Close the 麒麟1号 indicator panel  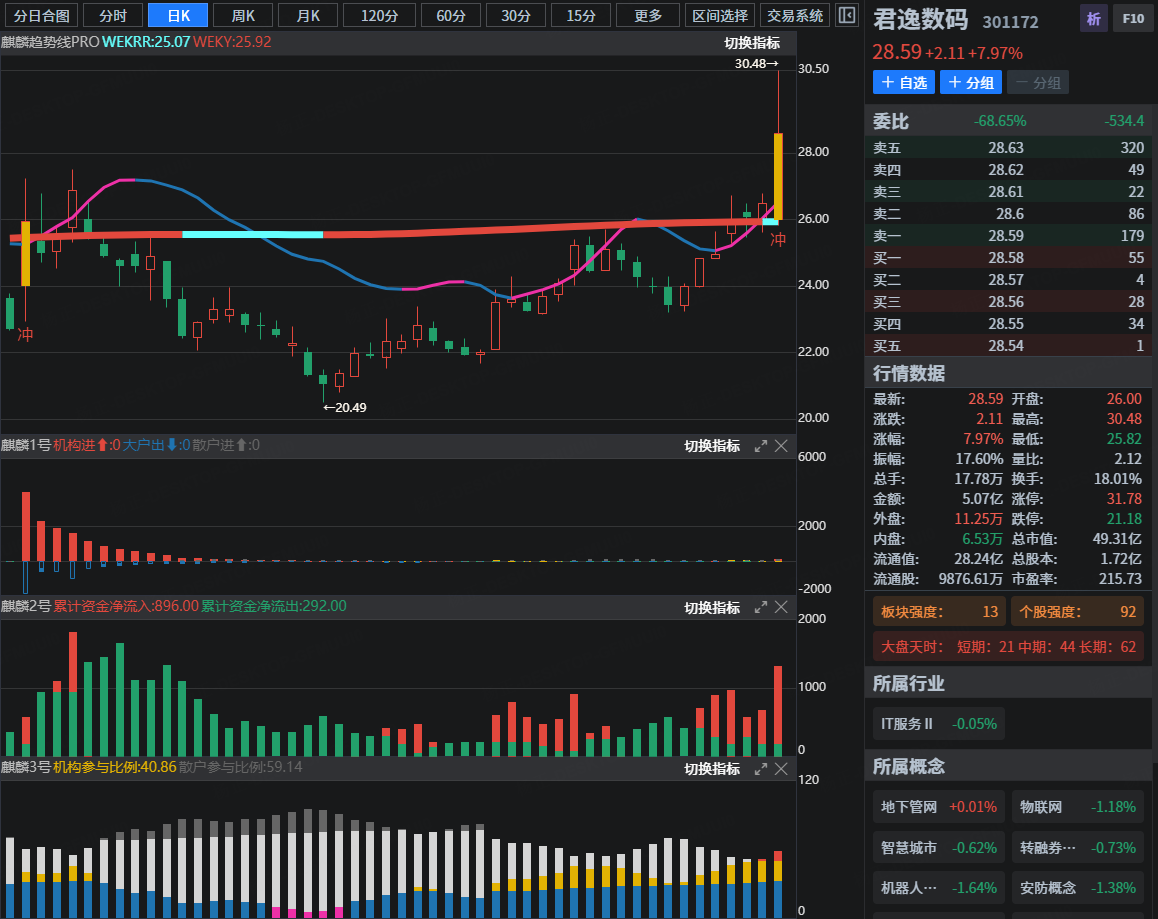point(781,446)
